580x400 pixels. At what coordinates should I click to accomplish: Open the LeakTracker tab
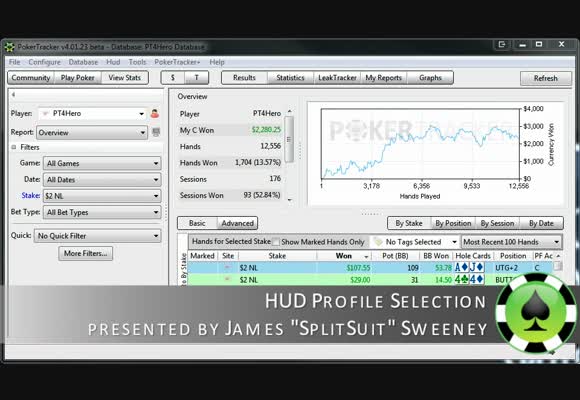click(x=337, y=78)
